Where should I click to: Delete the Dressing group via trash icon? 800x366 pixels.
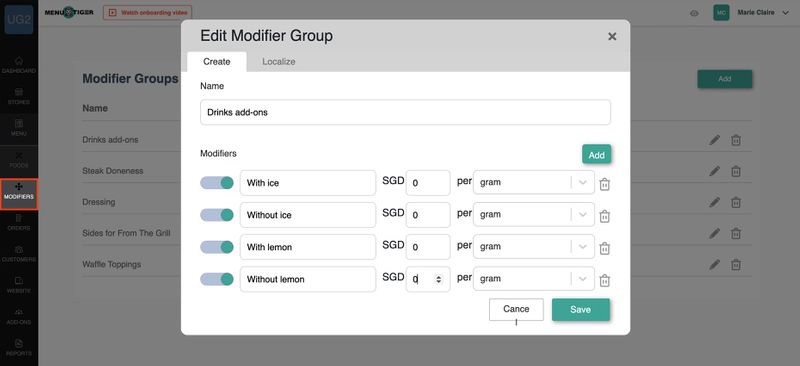(x=736, y=202)
